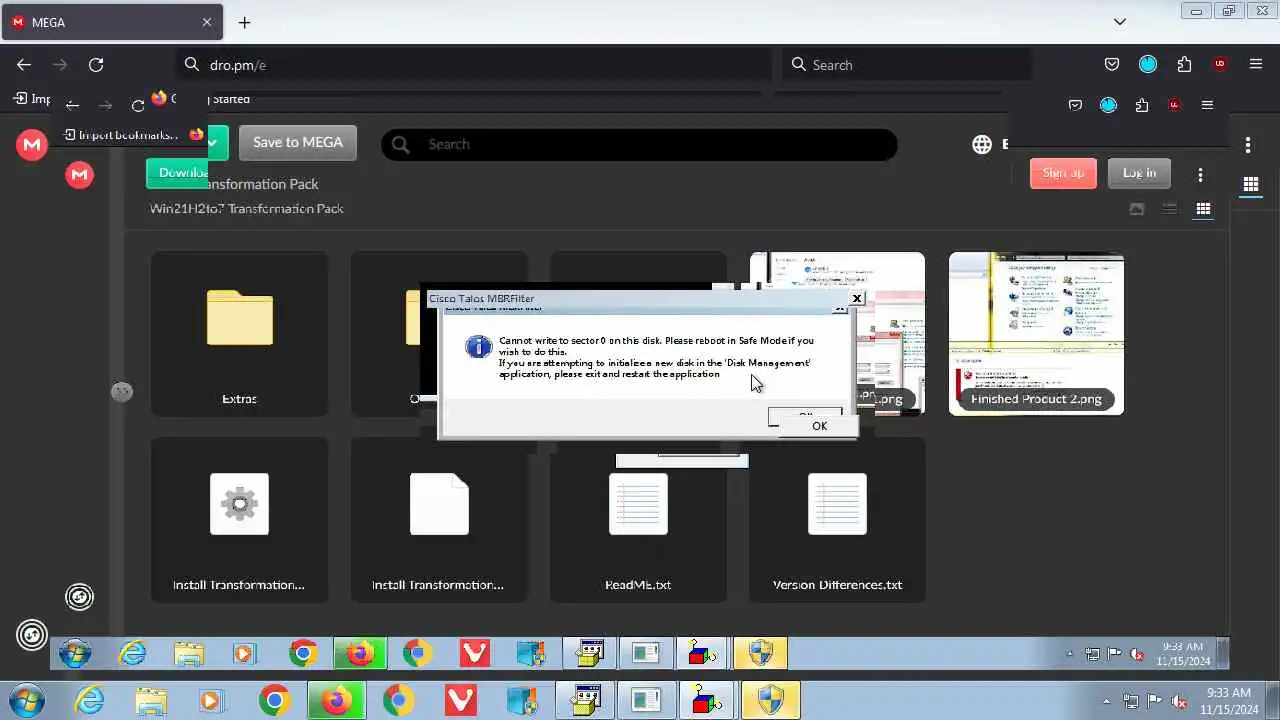The width and height of the screenshot is (1280, 720).
Task: Open uBlock Origin in main toolbar
Action: coord(1220,64)
